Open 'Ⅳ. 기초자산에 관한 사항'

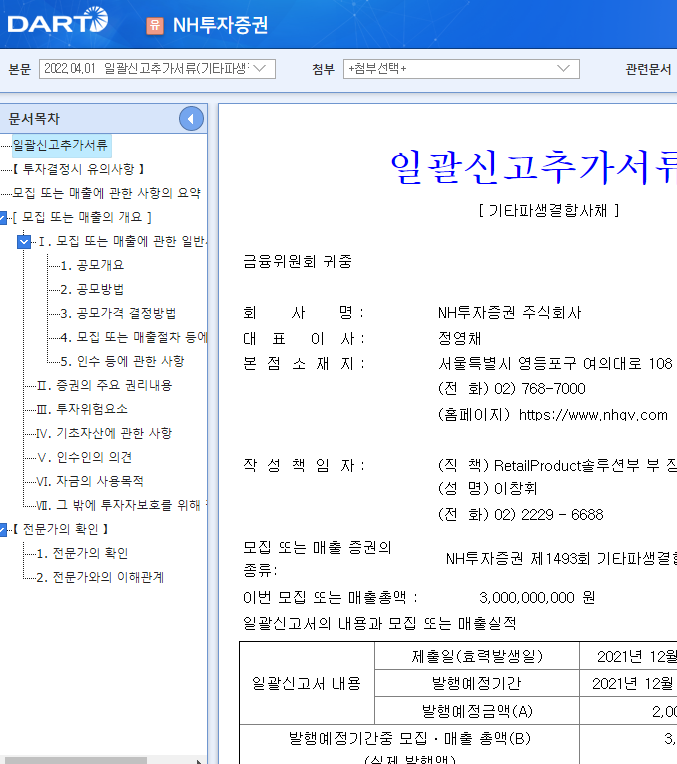click(x=104, y=433)
